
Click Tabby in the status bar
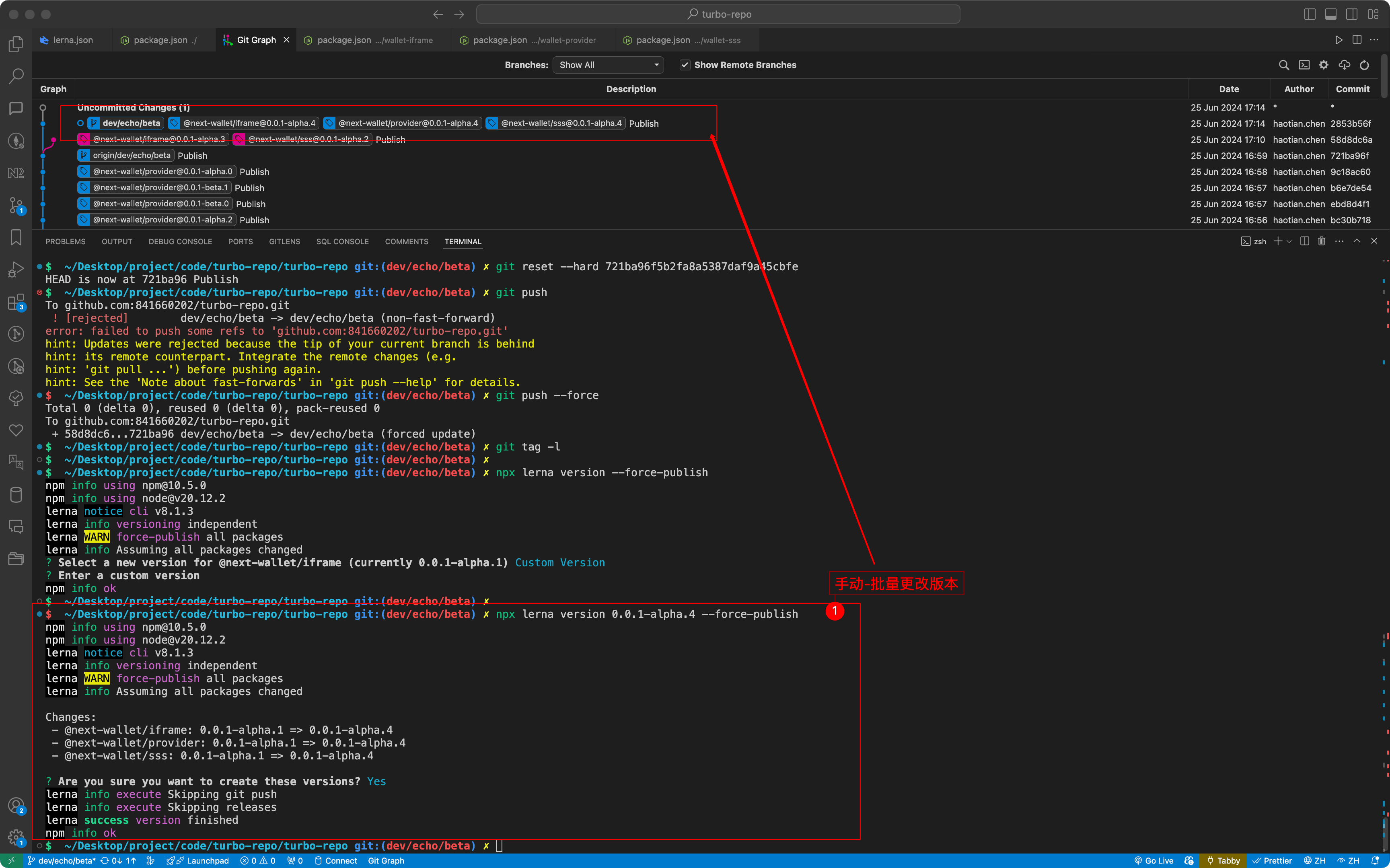(x=1223, y=860)
